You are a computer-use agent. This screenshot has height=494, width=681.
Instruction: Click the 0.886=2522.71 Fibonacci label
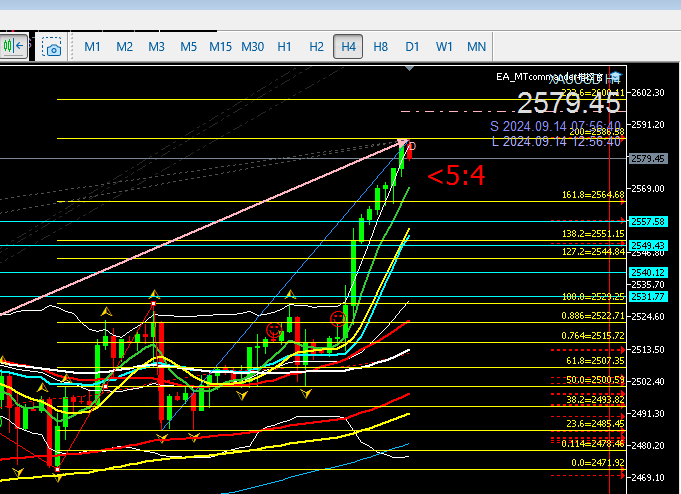[593, 315]
